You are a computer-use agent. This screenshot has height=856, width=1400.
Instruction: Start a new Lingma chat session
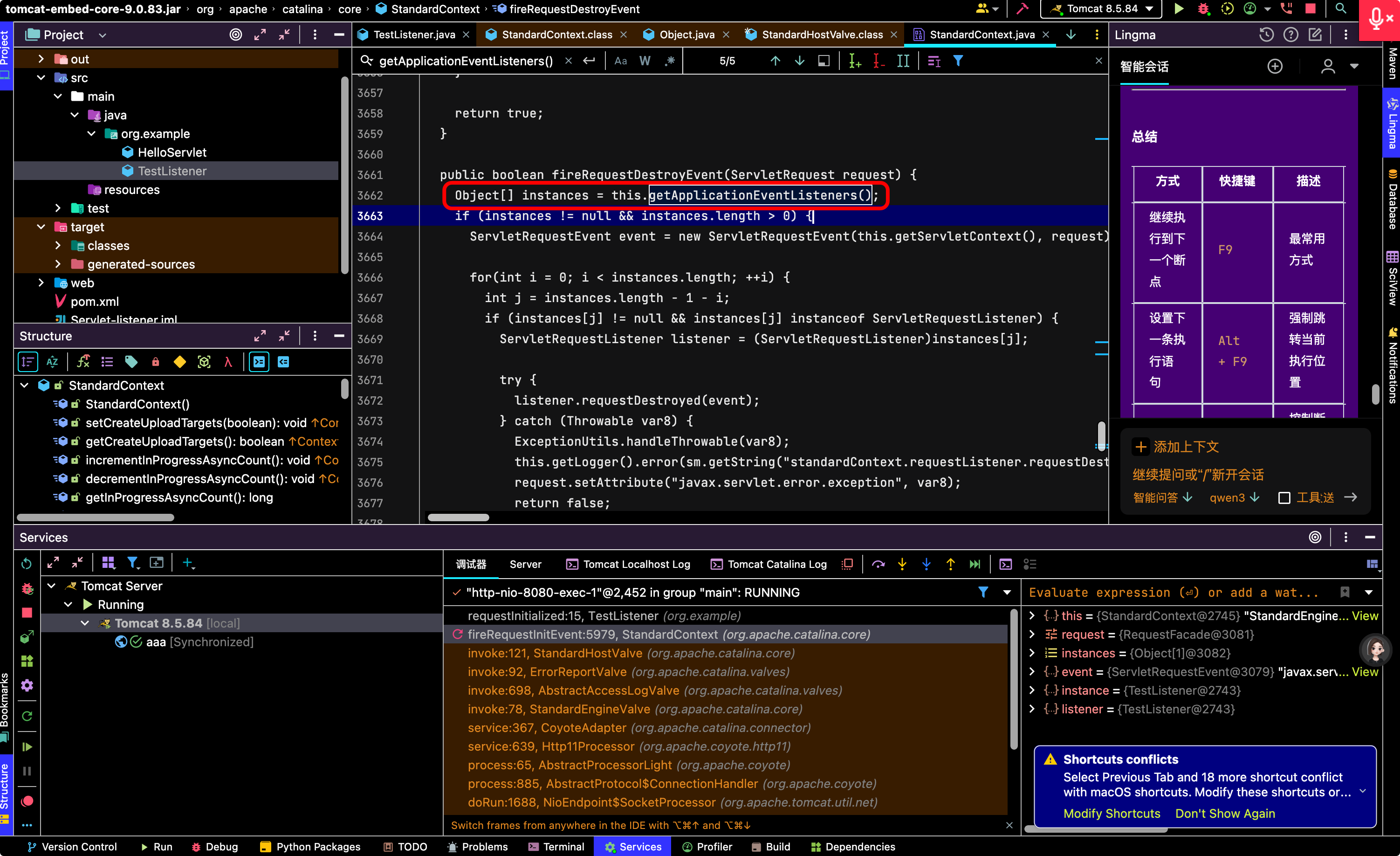coord(1275,67)
